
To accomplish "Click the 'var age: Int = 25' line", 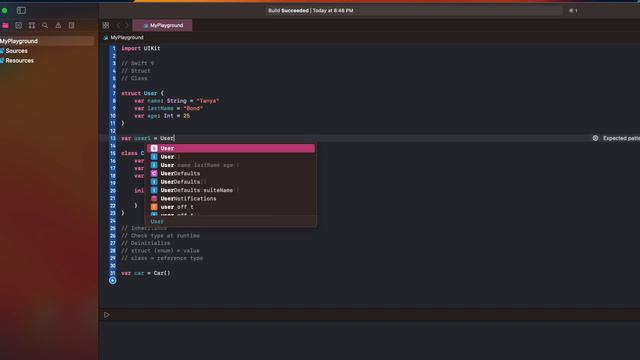I will pos(162,116).
